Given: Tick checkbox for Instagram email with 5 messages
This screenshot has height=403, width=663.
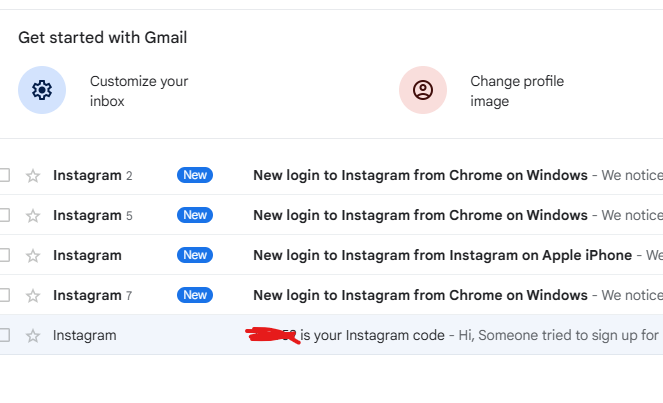Looking at the screenshot, I should [4, 215].
